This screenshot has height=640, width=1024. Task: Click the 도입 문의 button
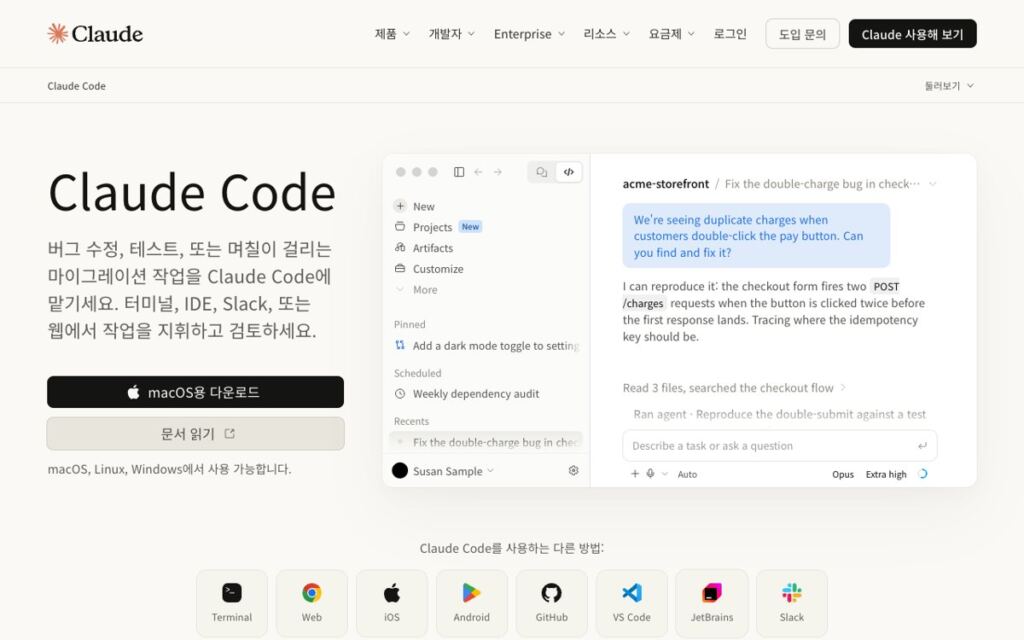click(x=802, y=34)
